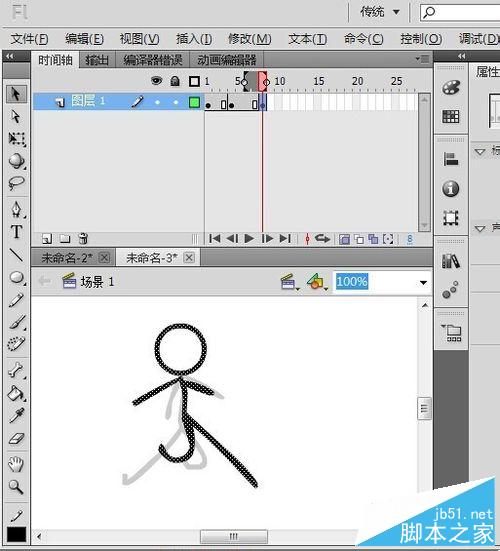This screenshot has width=500, height=551.
Task: Open the Library books panel icon
Action: coord(451,261)
